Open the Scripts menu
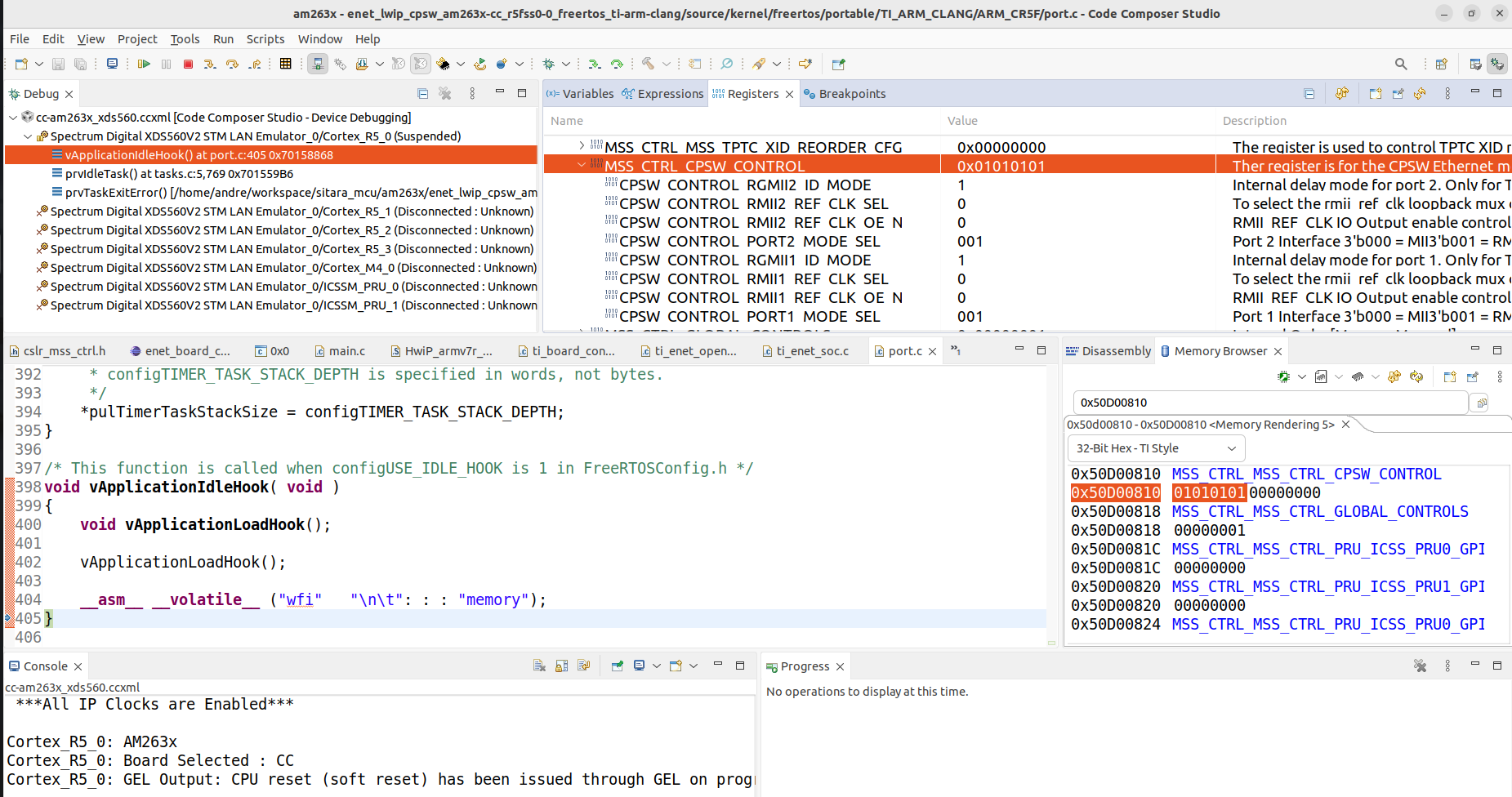Viewport: 1512px width, 797px height. pos(265,39)
